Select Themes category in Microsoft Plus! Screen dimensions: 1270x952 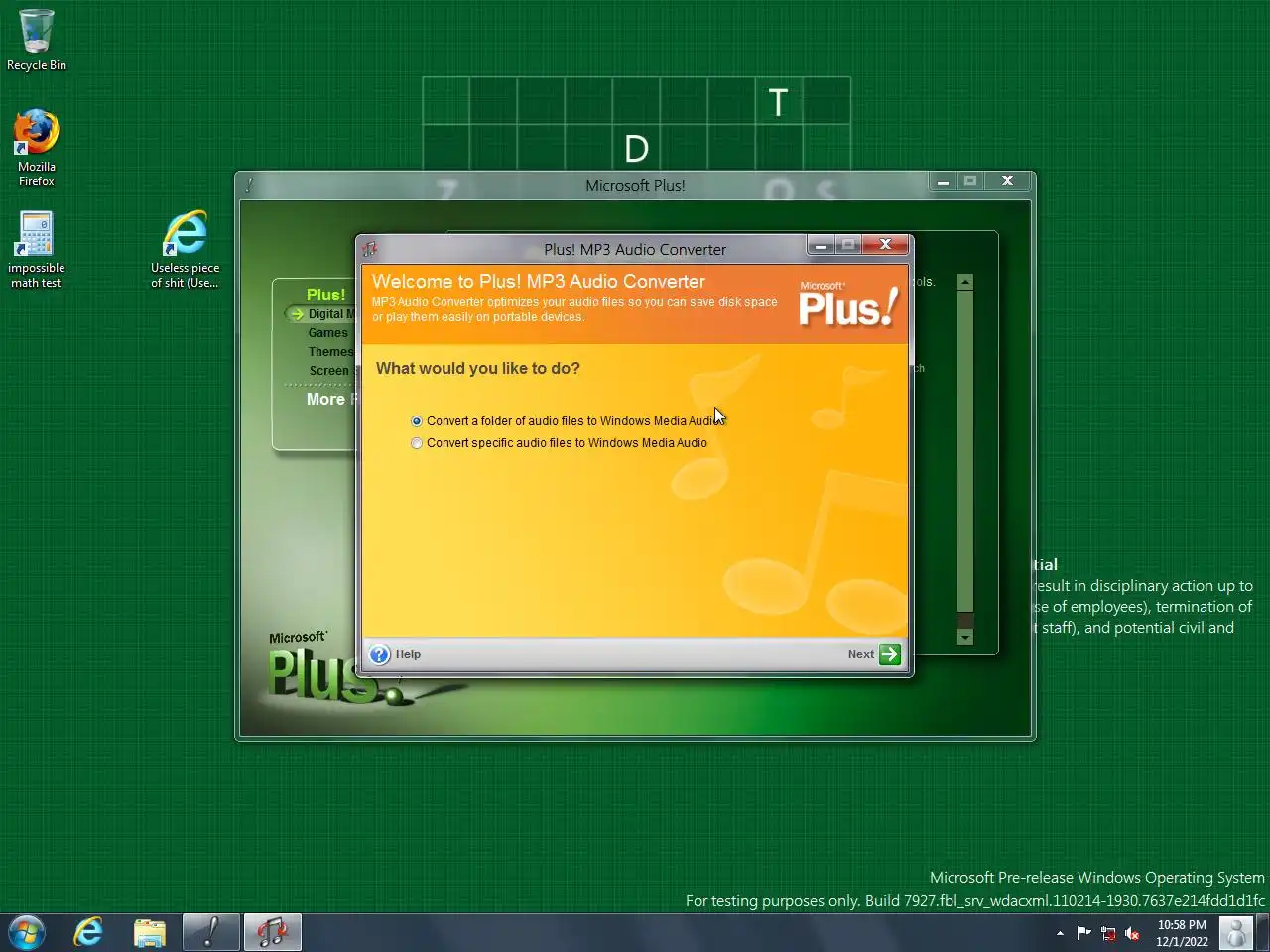coord(330,352)
